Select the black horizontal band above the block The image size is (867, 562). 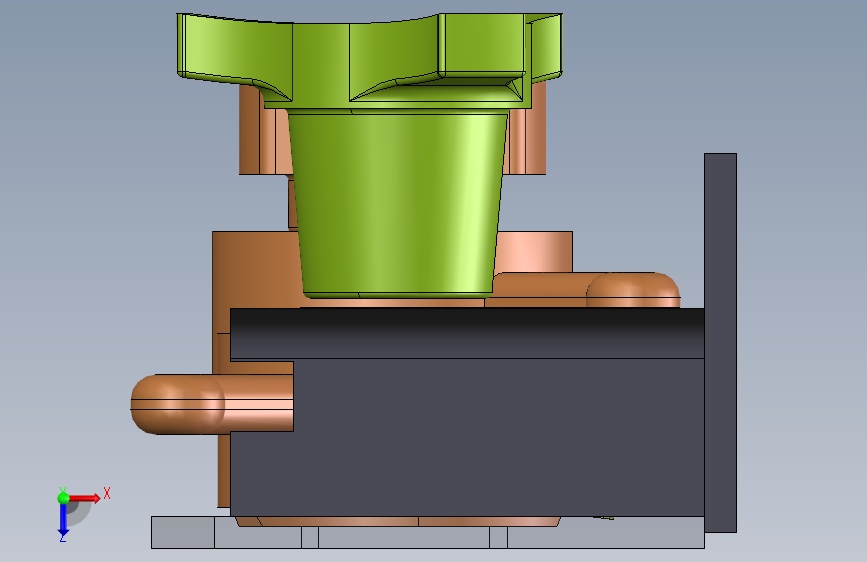coord(467,334)
